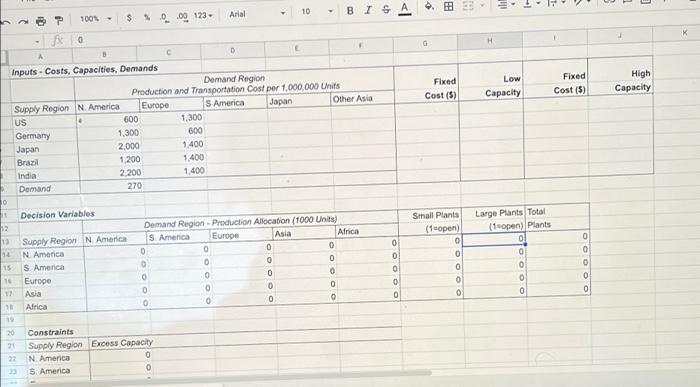Decrease decimal places button
The width and height of the screenshot is (700, 387).
coord(164,17)
